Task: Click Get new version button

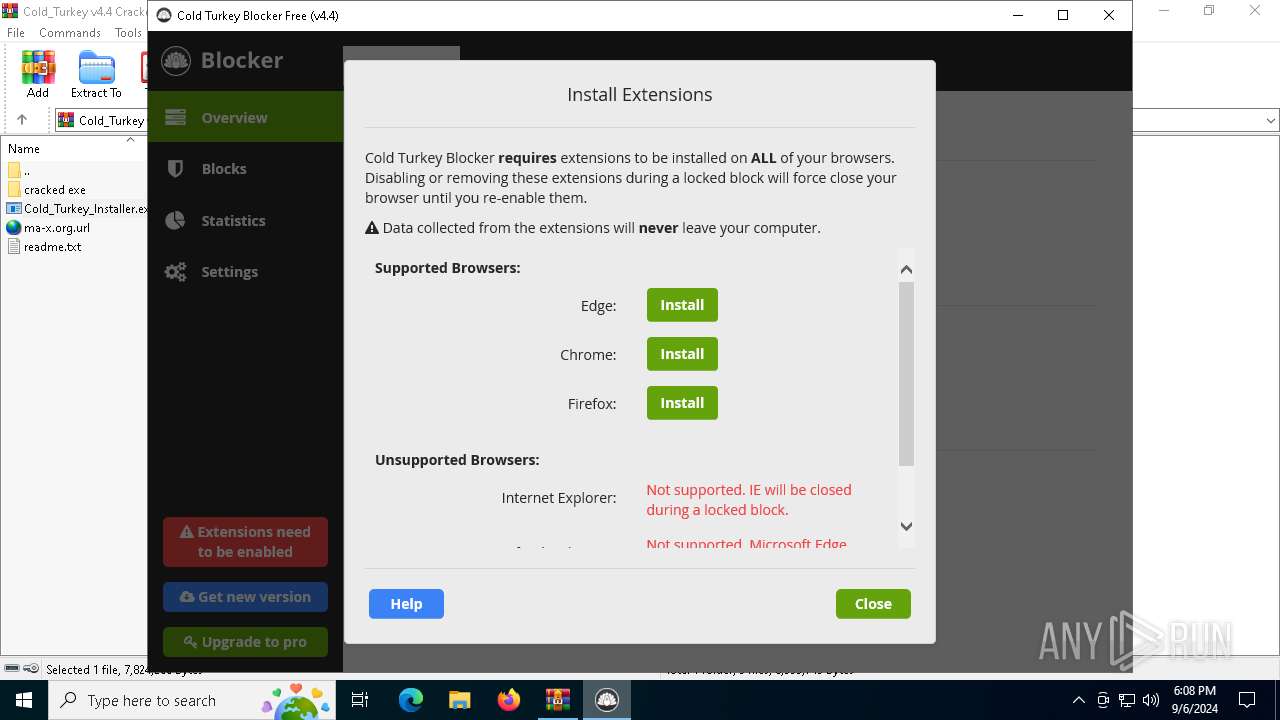Action: 245,597
